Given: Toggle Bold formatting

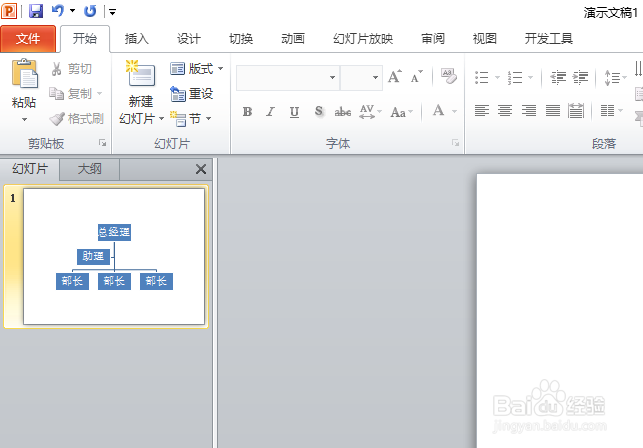Looking at the screenshot, I should [247, 112].
